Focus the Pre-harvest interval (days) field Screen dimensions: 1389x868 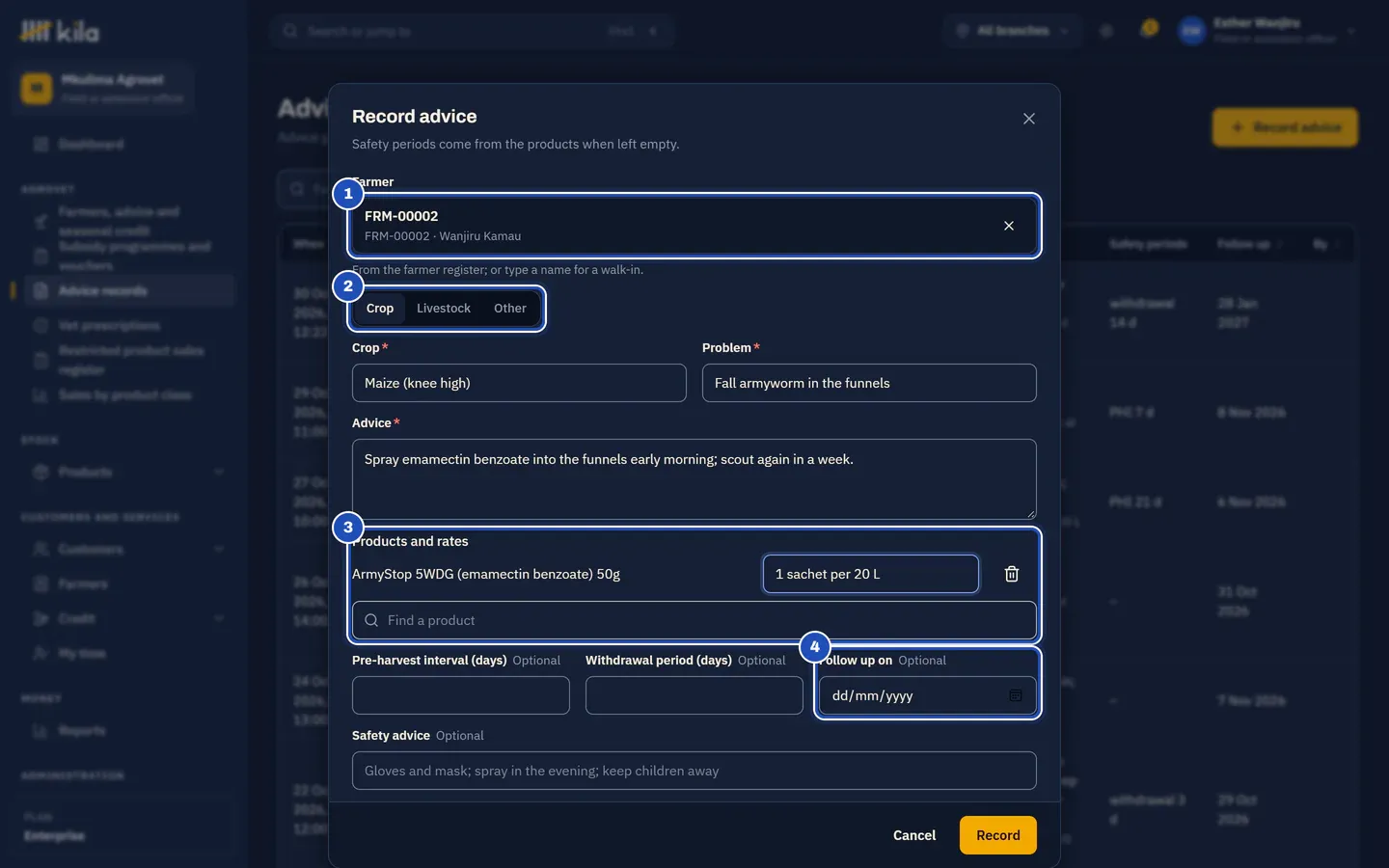tap(461, 695)
